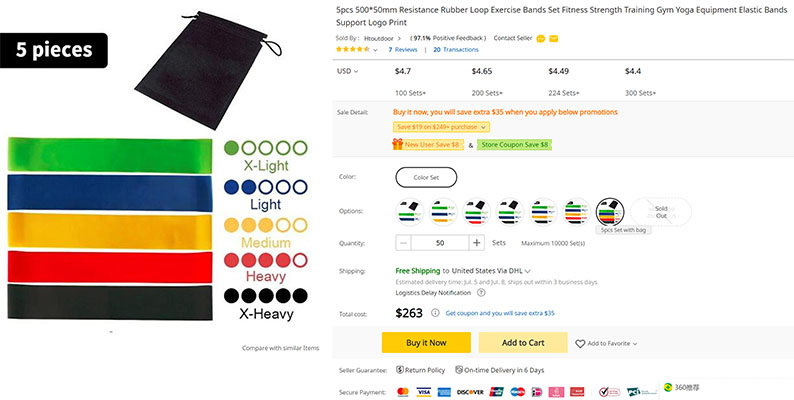Open the 7 Reviews link

[405, 49]
